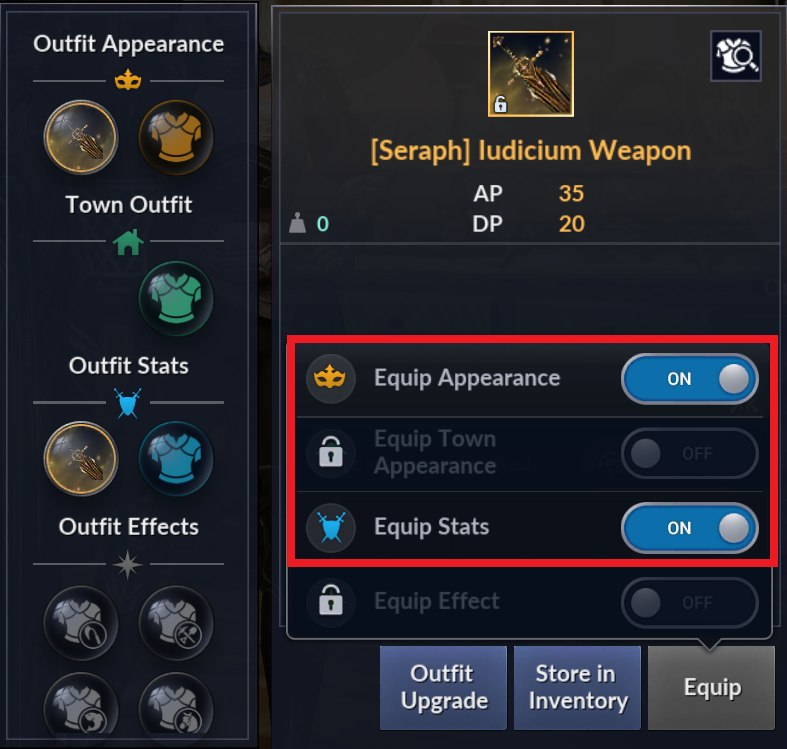Select weapon slot under Outfit Stats
This screenshot has width=787, height=749.
tap(81, 459)
